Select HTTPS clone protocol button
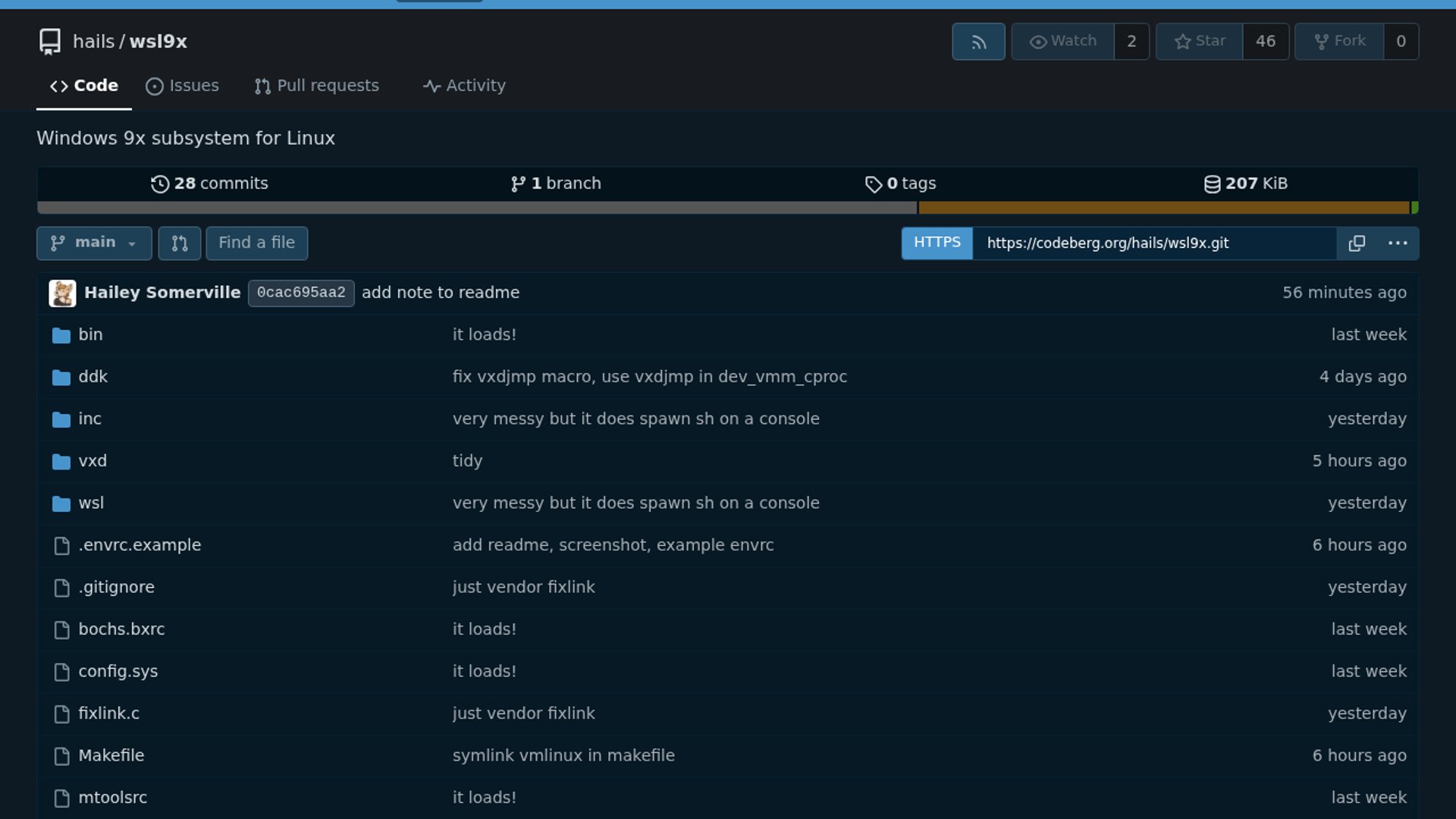This screenshot has width=1456, height=819. point(937,243)
